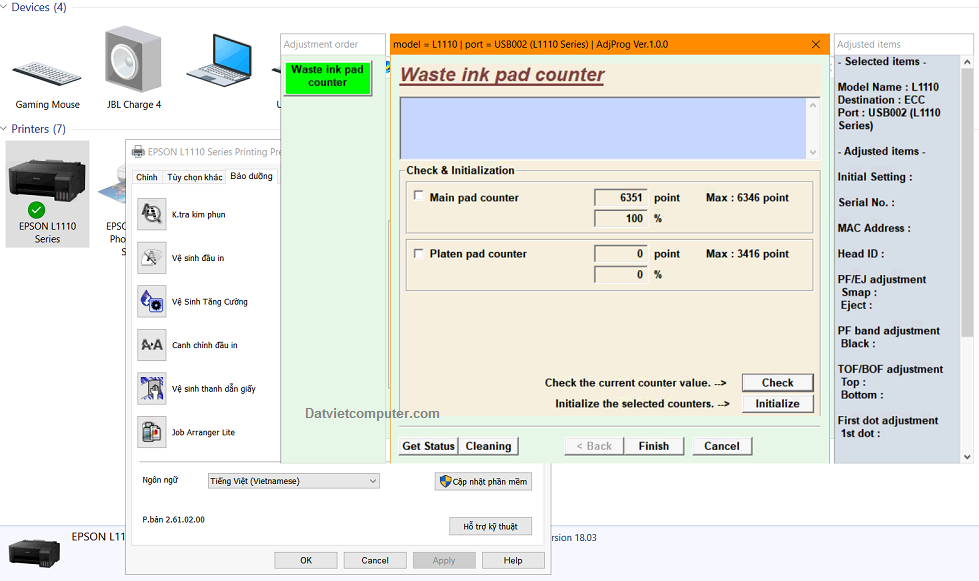Click the head cleaning (Vệ sinh đầu in) icon
This screenshot has height=581, width=979.
[152, 258]
